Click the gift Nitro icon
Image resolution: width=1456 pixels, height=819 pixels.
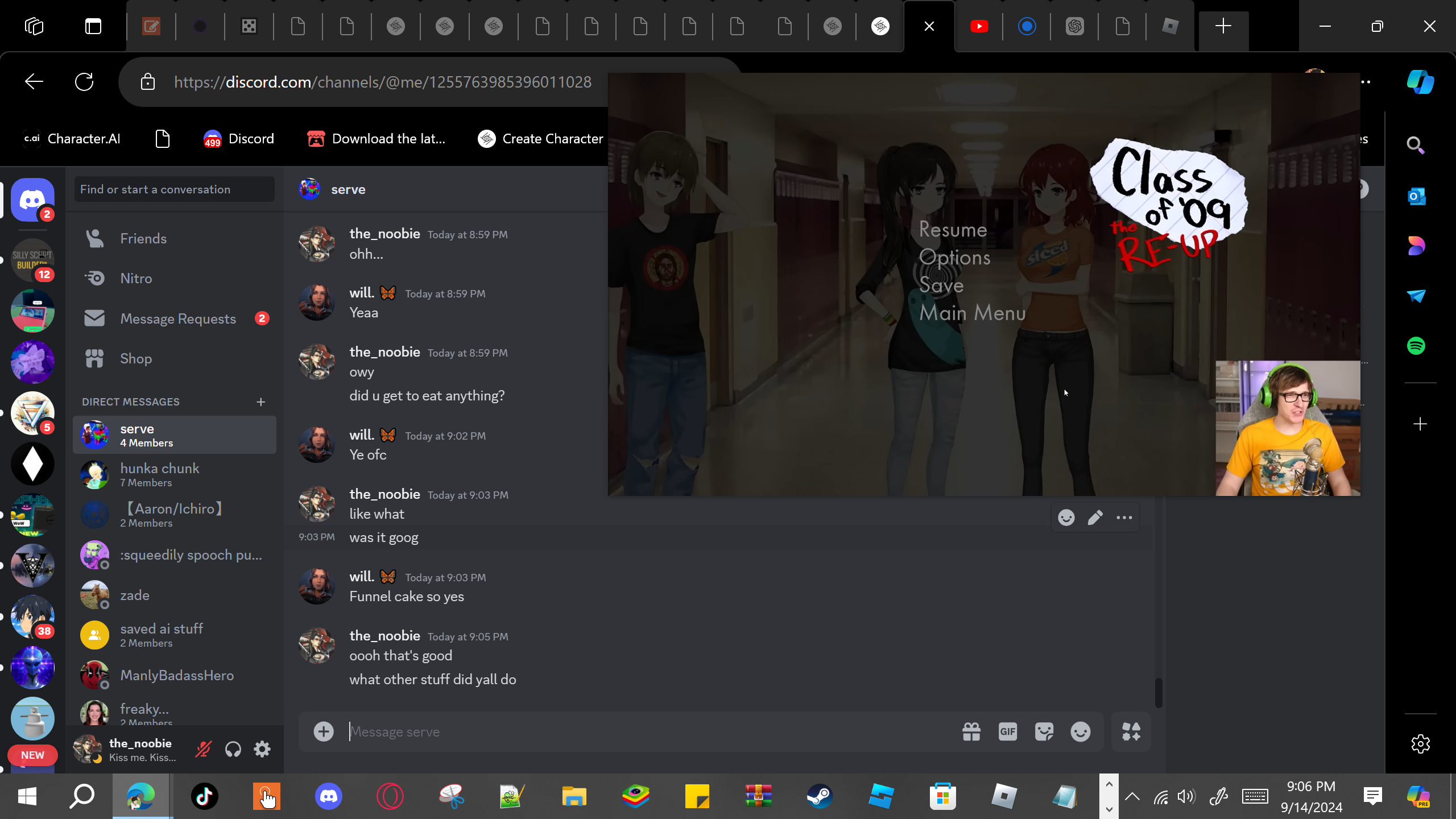971,731
